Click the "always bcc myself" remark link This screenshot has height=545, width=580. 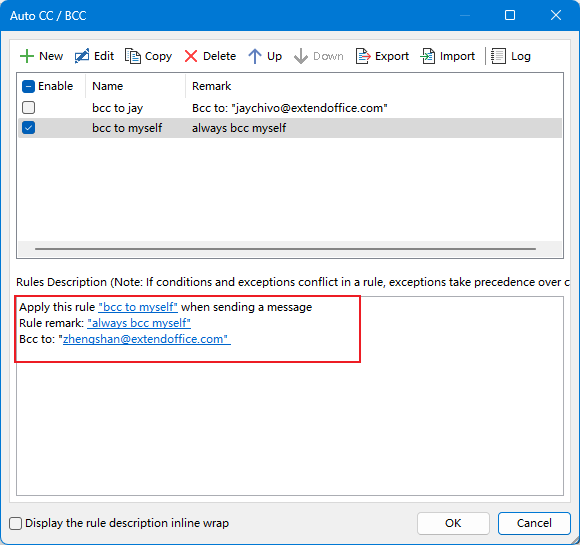tap(139, 323)
